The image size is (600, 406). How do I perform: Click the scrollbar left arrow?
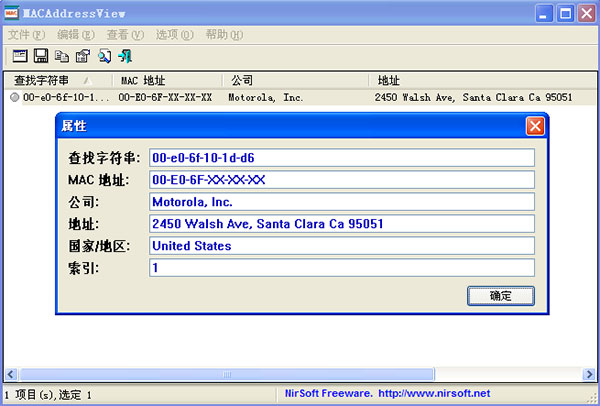point(11,374)
